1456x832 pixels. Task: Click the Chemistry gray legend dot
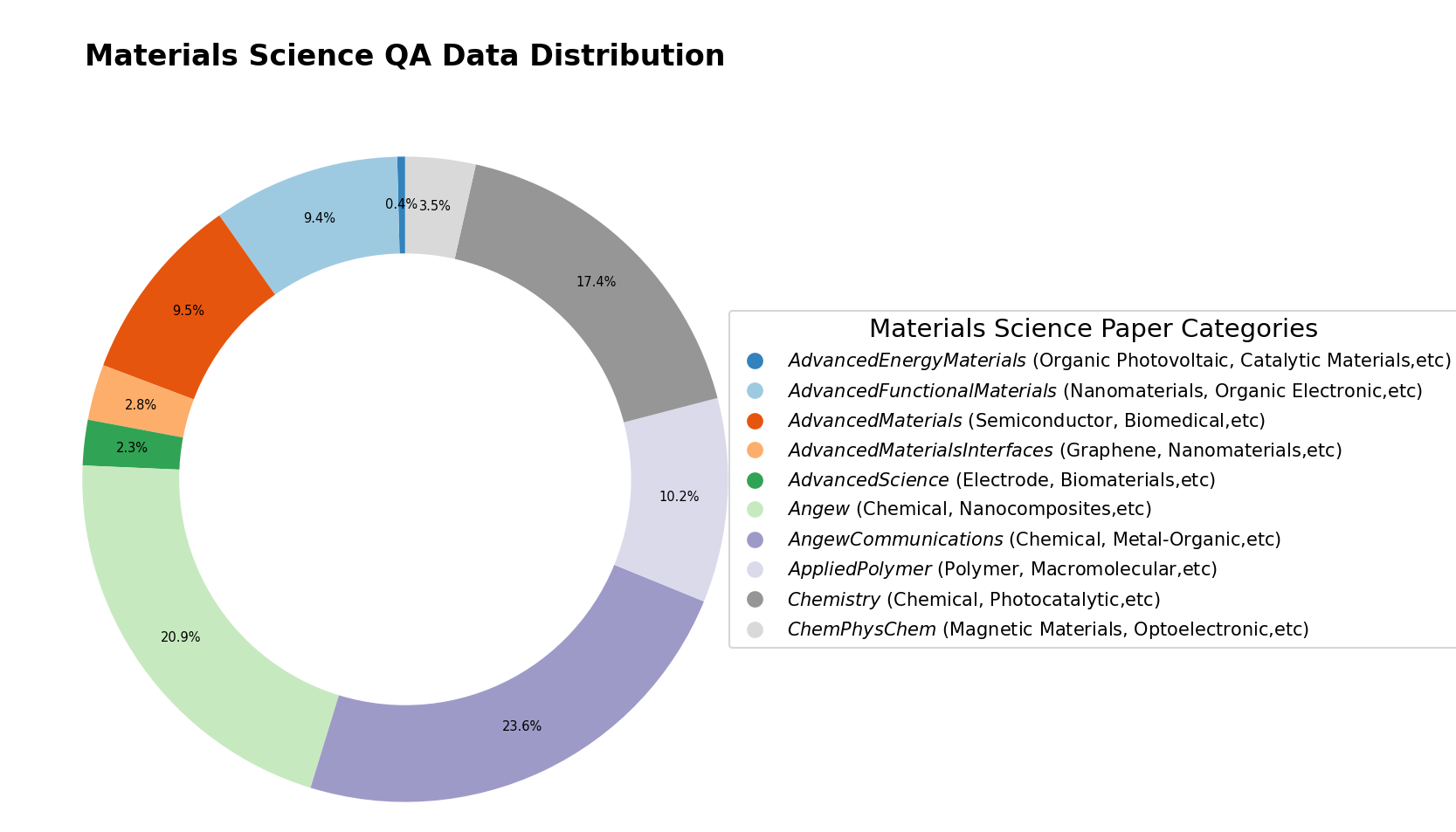(756, 600)
